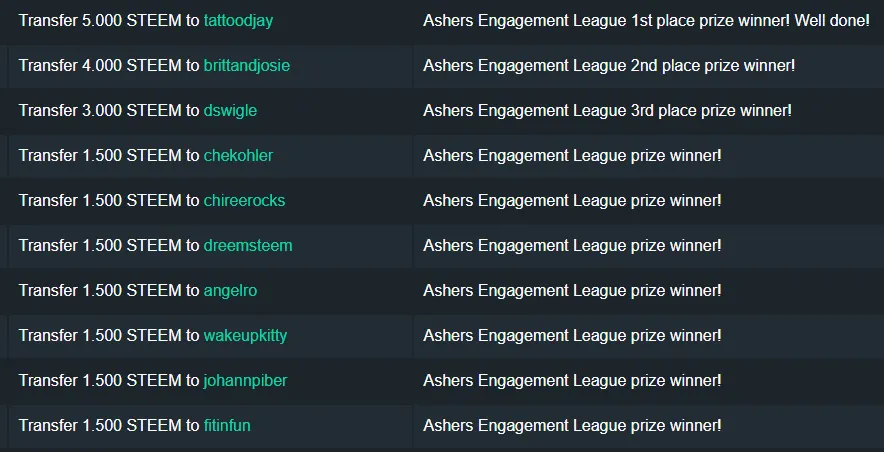Click the Transfer 4.000 STEEM text
This screenshot has height=452, width=884.
point(99,66)
